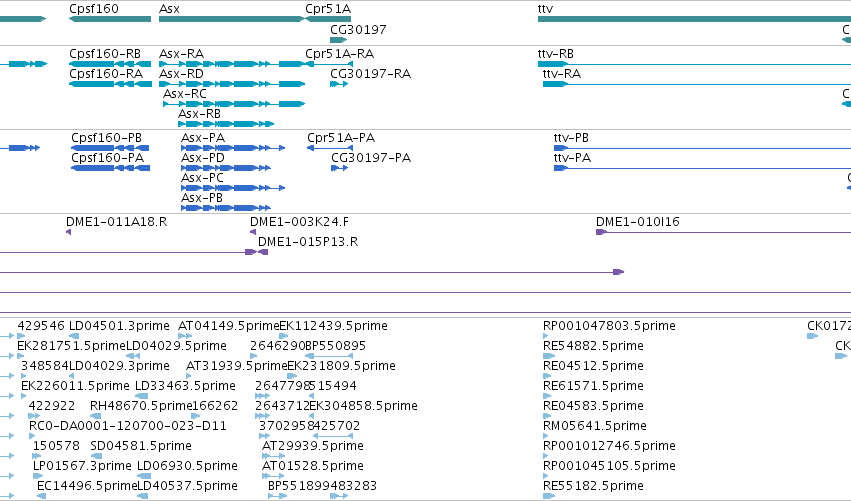Click the DME1-010I16 clone marker
Viewport: 851px width, 501px height.
click(723, 232)
